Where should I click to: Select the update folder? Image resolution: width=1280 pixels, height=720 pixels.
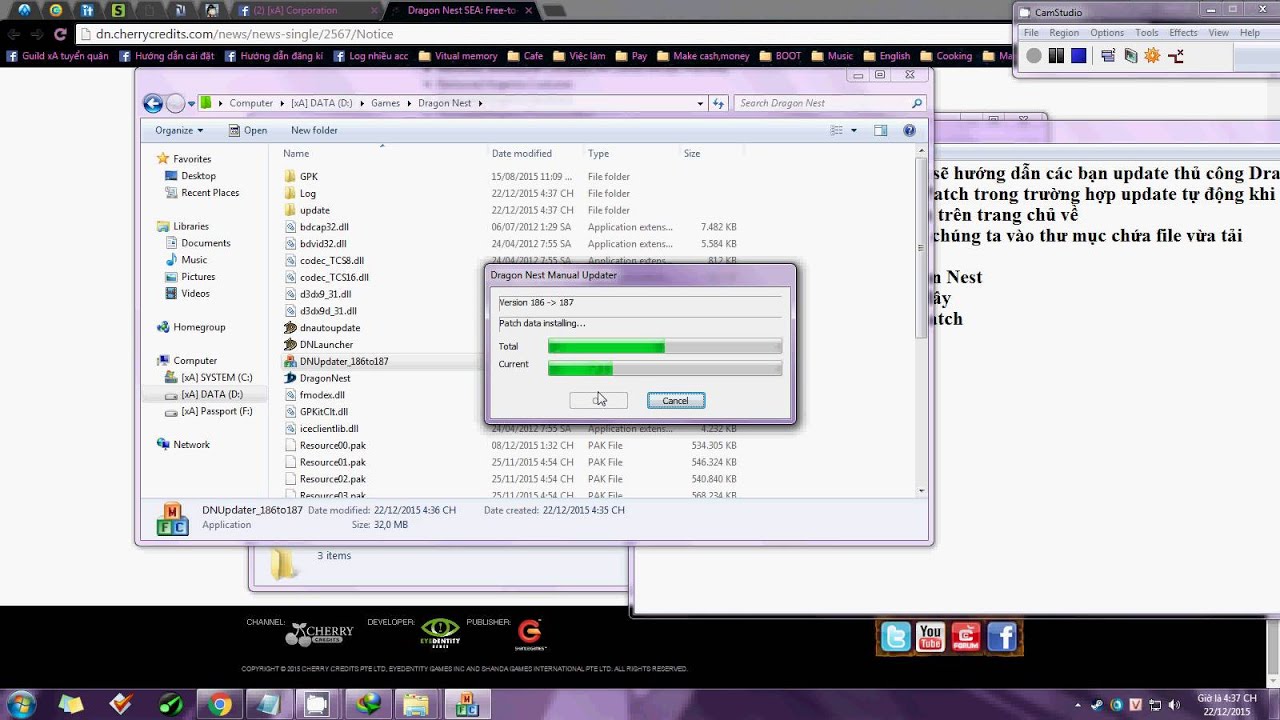click(x=314, y=211)
